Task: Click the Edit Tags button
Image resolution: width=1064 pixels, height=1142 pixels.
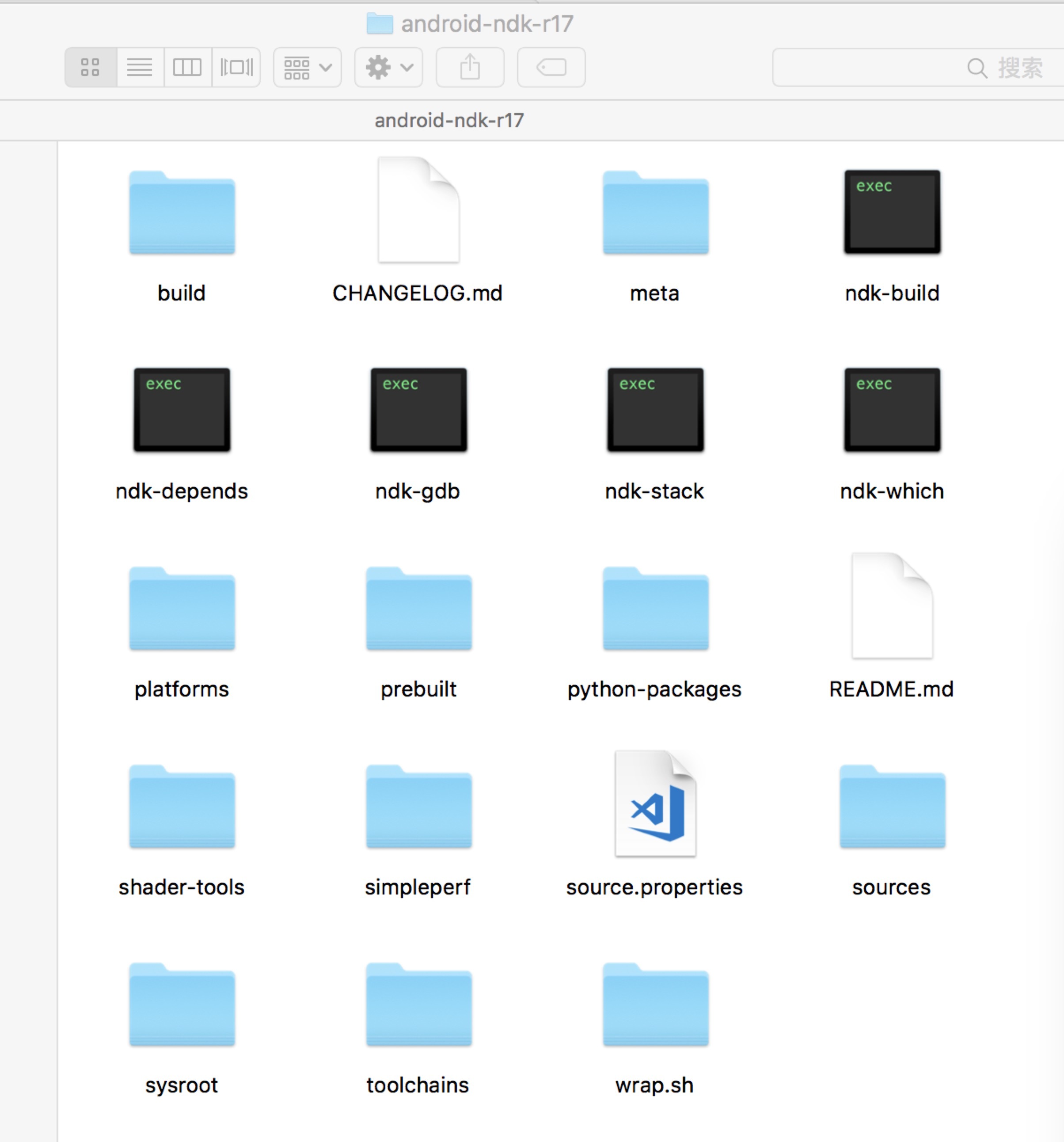Action: click(551, 67)
